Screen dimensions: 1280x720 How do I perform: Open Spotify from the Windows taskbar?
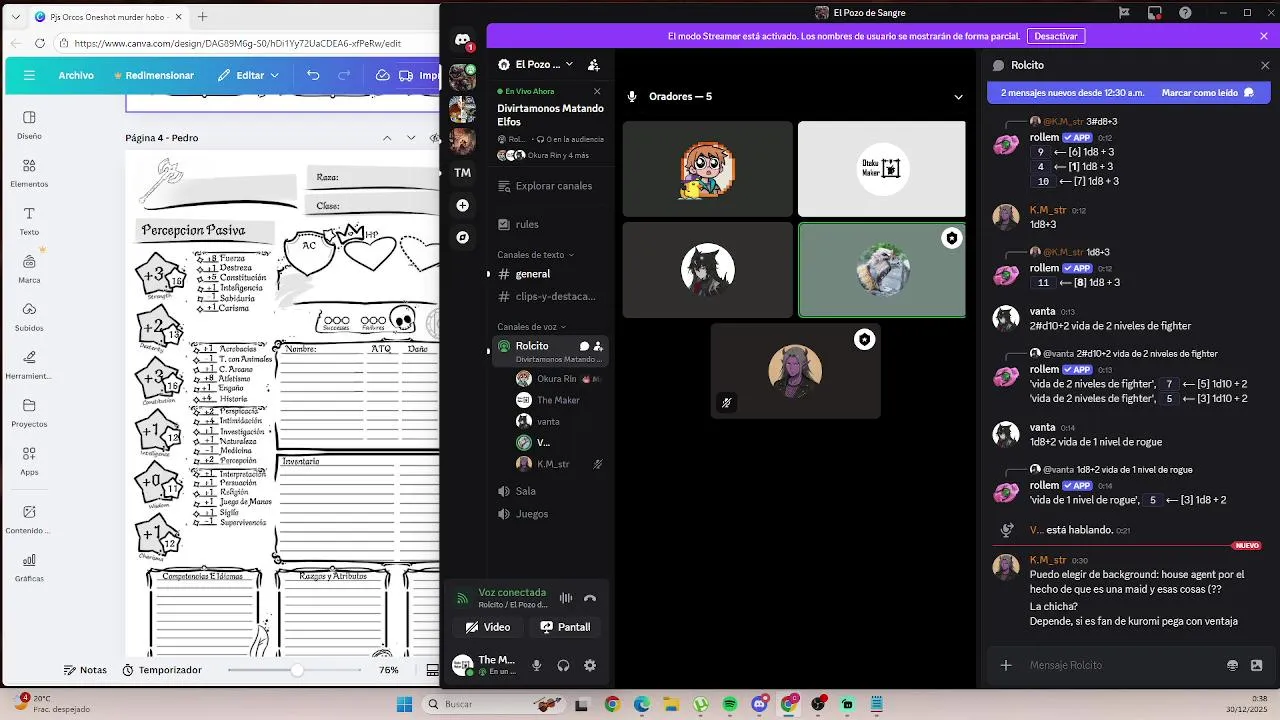730,704
